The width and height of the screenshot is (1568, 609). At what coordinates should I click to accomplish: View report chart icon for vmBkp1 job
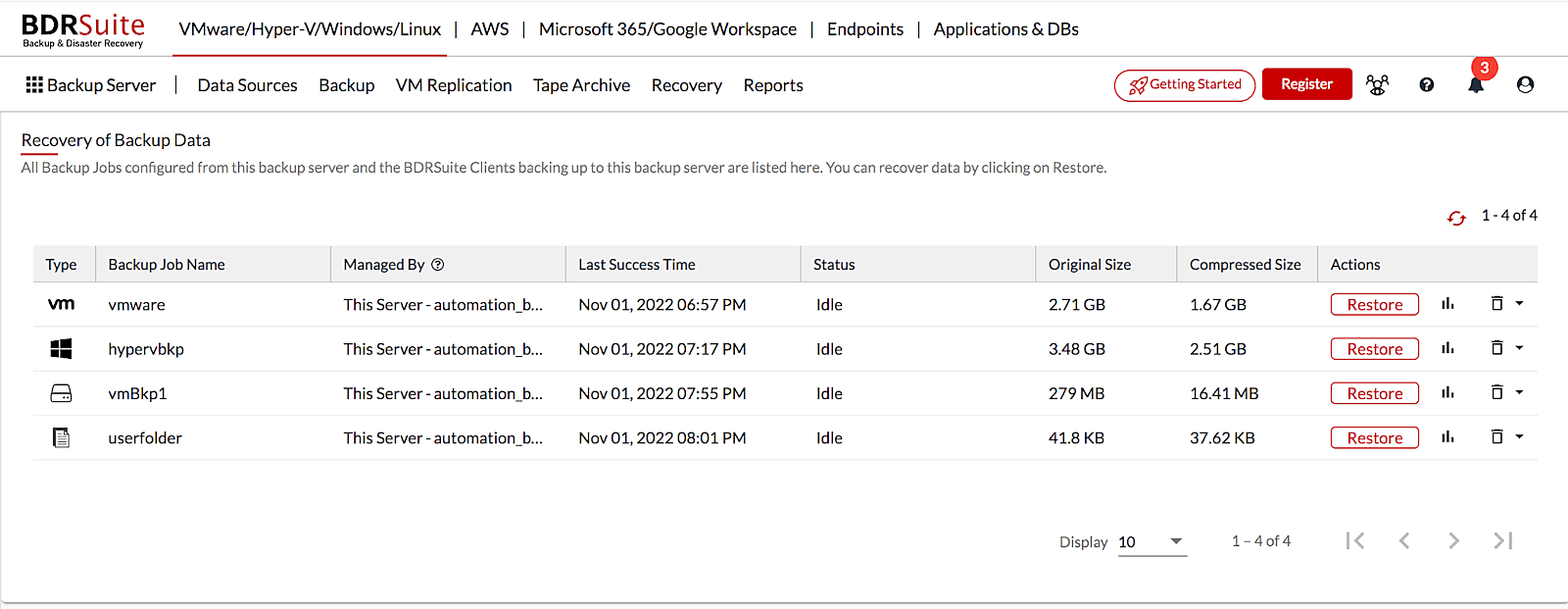[x=1447, y=393]
